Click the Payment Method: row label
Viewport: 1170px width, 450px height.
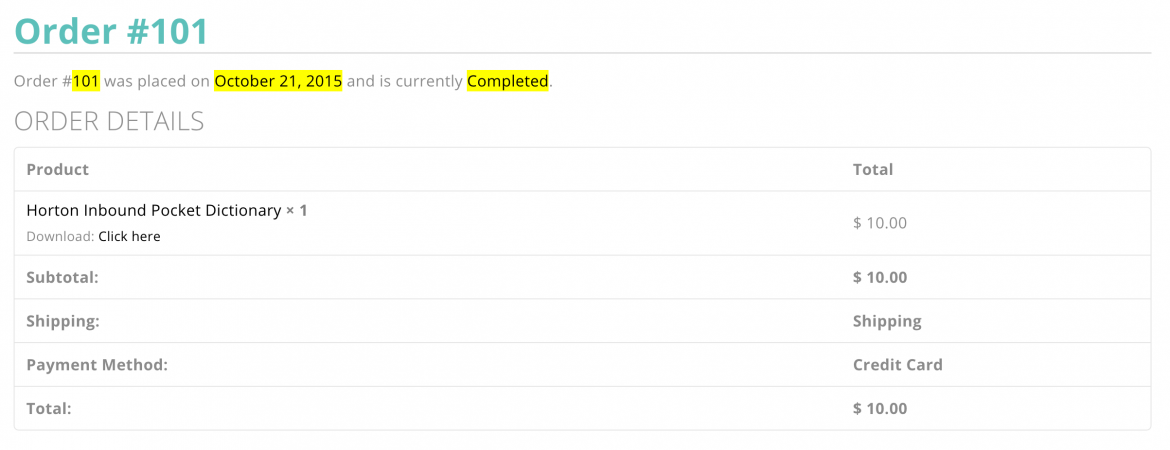coord(97,365)
